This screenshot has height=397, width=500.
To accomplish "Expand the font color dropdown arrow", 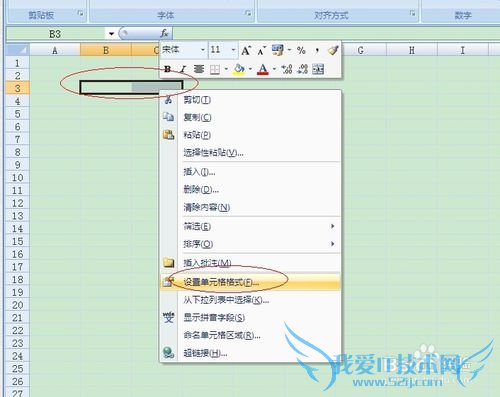I will 274,69.
